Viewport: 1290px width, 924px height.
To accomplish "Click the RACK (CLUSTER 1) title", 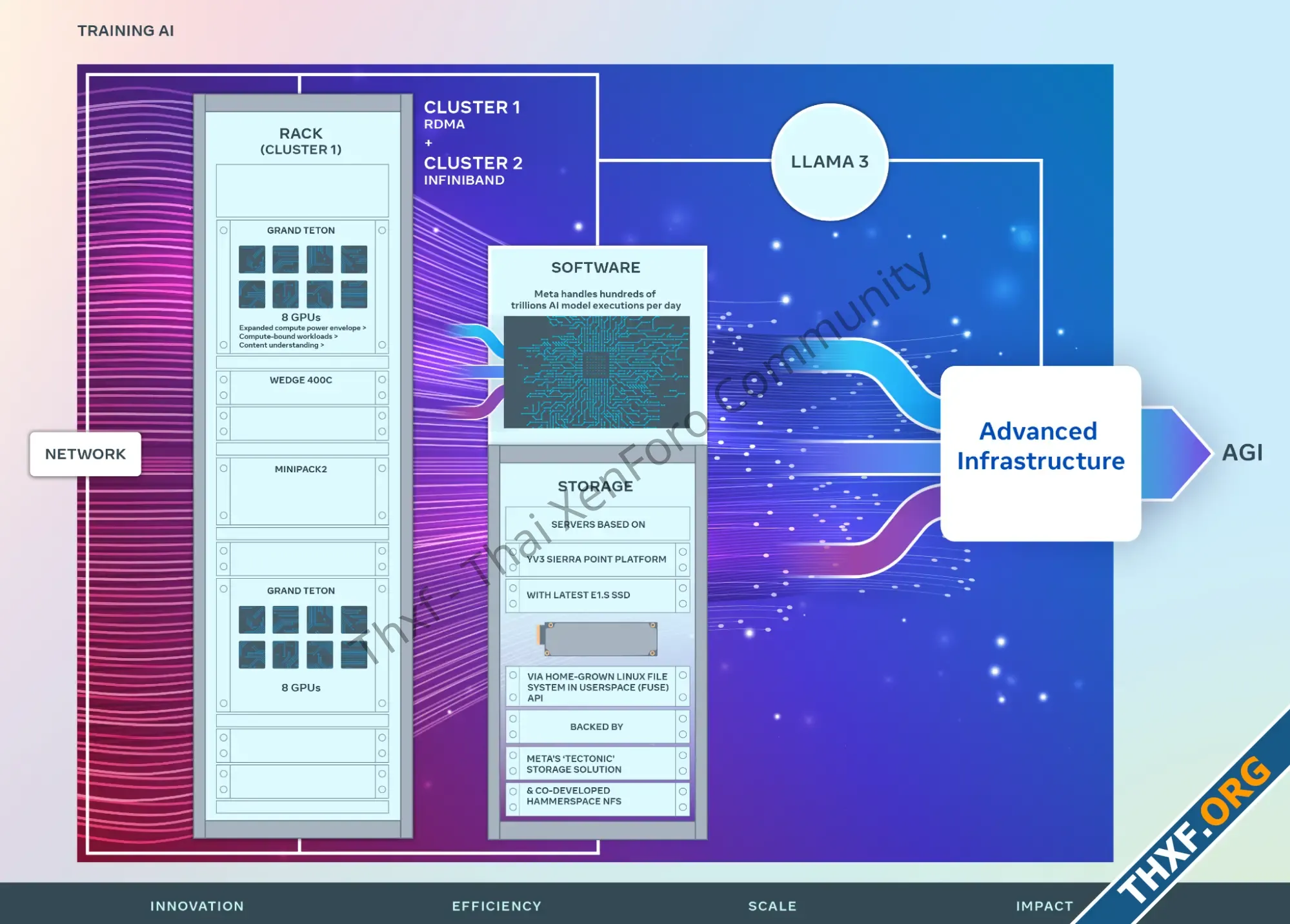I will click(301, 141).
